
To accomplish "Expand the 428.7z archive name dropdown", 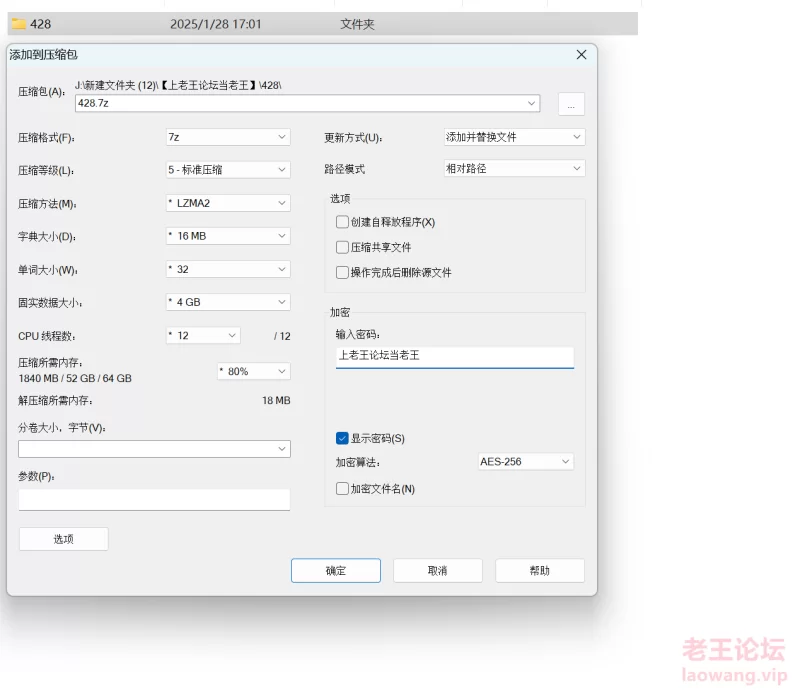I will click(531, 103).
